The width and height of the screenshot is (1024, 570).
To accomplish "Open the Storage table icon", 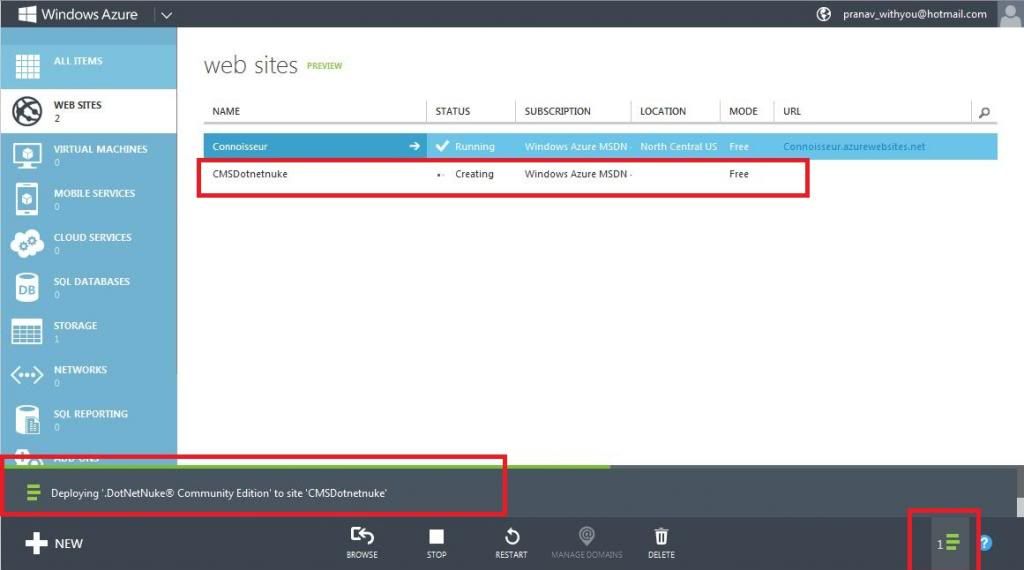I will click(x=27, y=332).
